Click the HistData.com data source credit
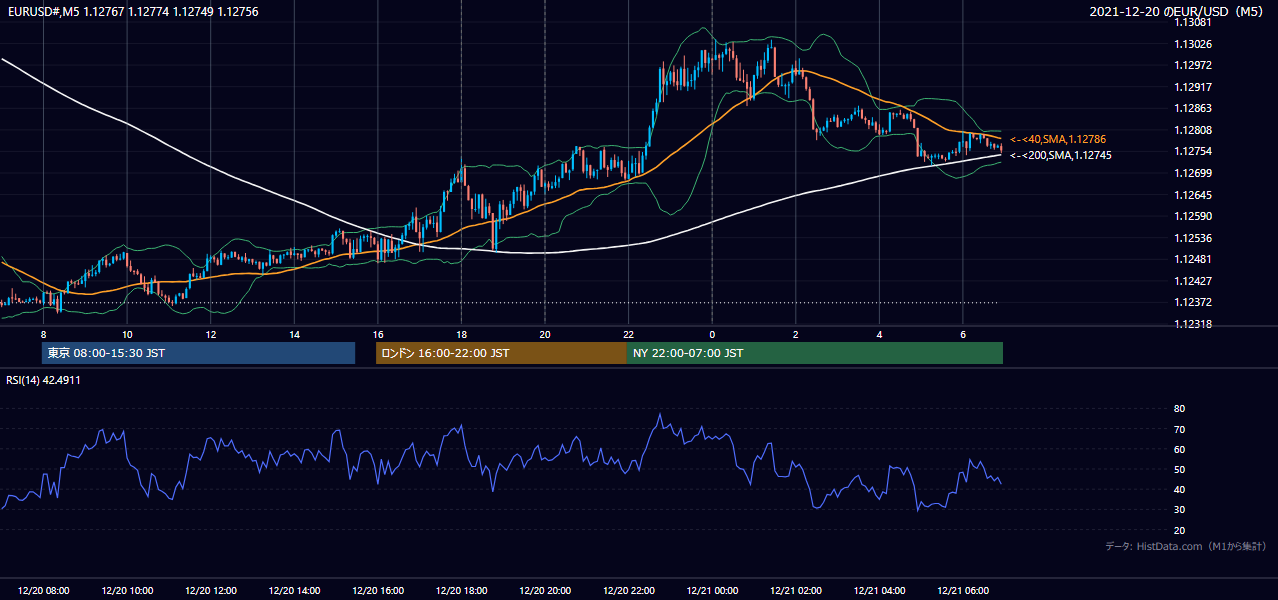 pos(1186,546)
